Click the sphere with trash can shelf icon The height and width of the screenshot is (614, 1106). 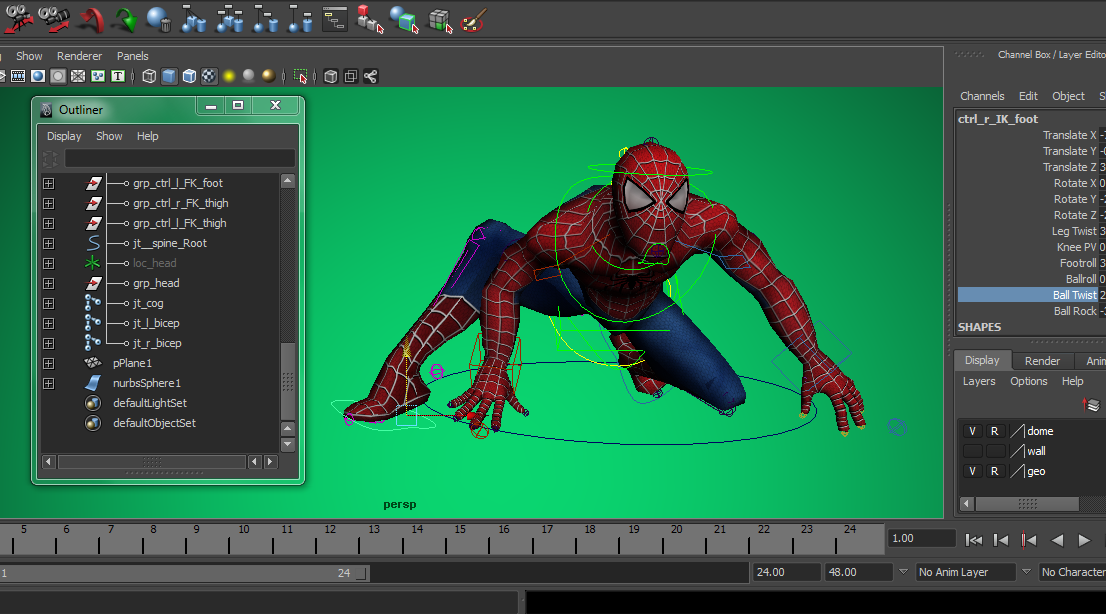[159, 20]
